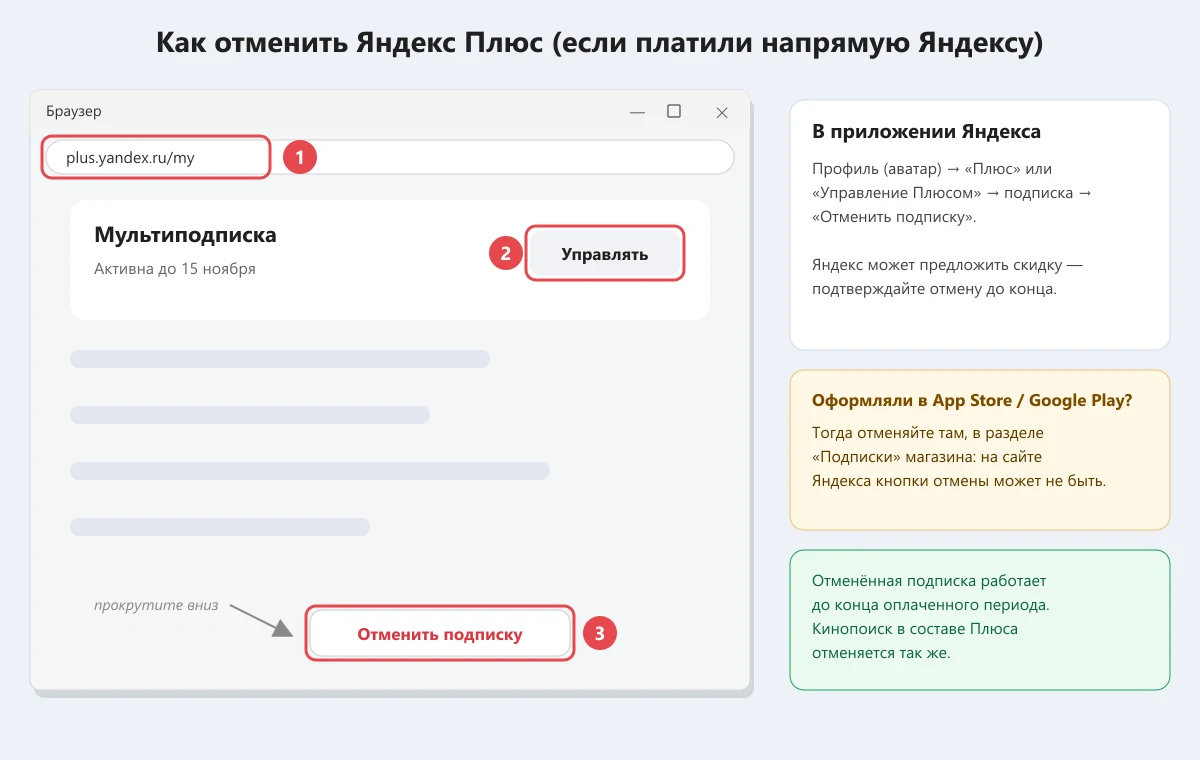Click the hint text прокрутите вниз
The width and height of the screenshot is (1200, 760).
click(155, 605)
